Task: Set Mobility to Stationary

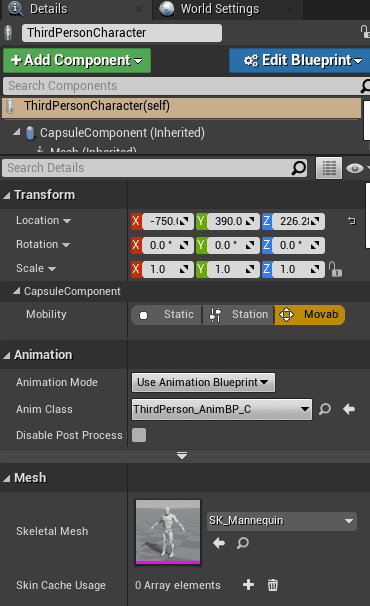Action: [x=238, y=315]
